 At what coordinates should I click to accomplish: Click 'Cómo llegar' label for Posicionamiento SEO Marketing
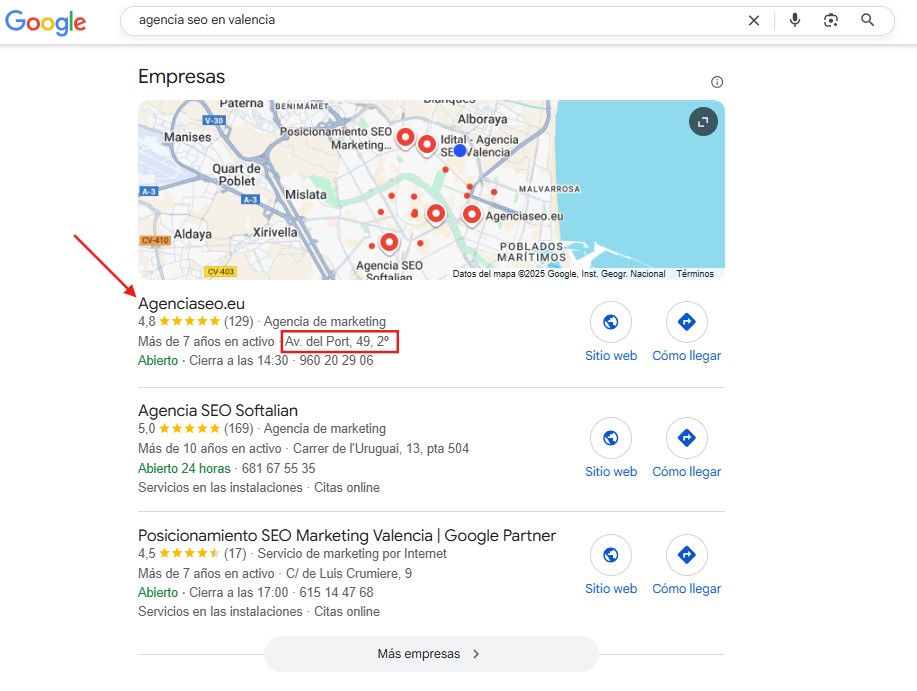click(x=687, y=588)
